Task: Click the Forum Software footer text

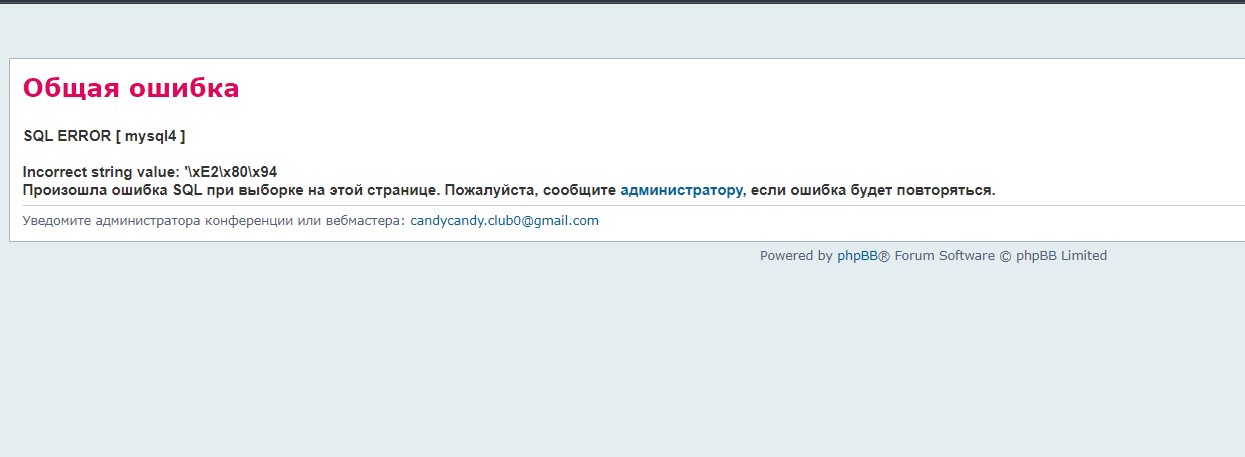Action: tap(945, 256)
